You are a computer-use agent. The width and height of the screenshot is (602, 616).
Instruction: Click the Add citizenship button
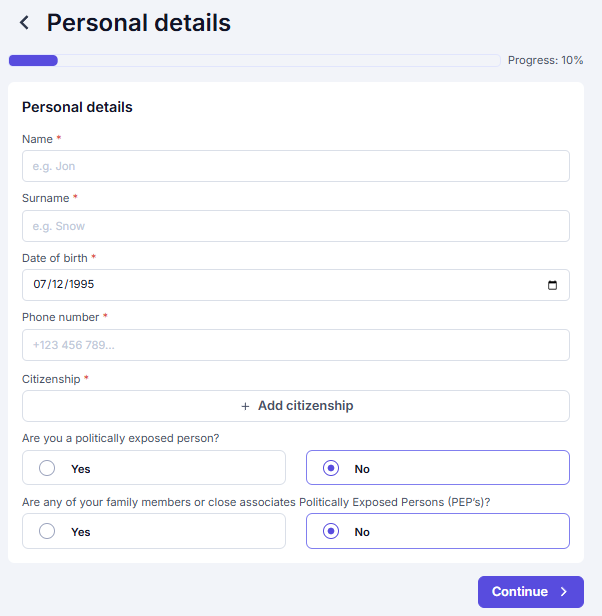tap(295, 406)
